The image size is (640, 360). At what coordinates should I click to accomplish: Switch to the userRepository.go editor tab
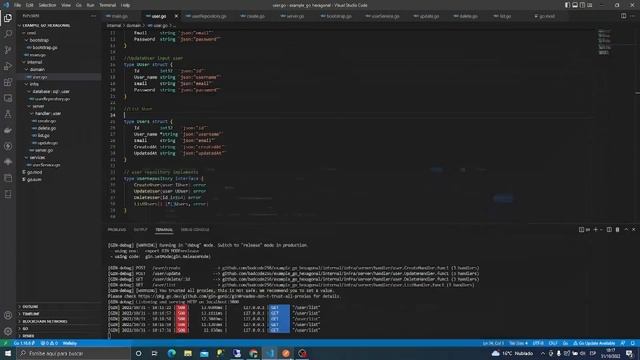tap(209, 16)
